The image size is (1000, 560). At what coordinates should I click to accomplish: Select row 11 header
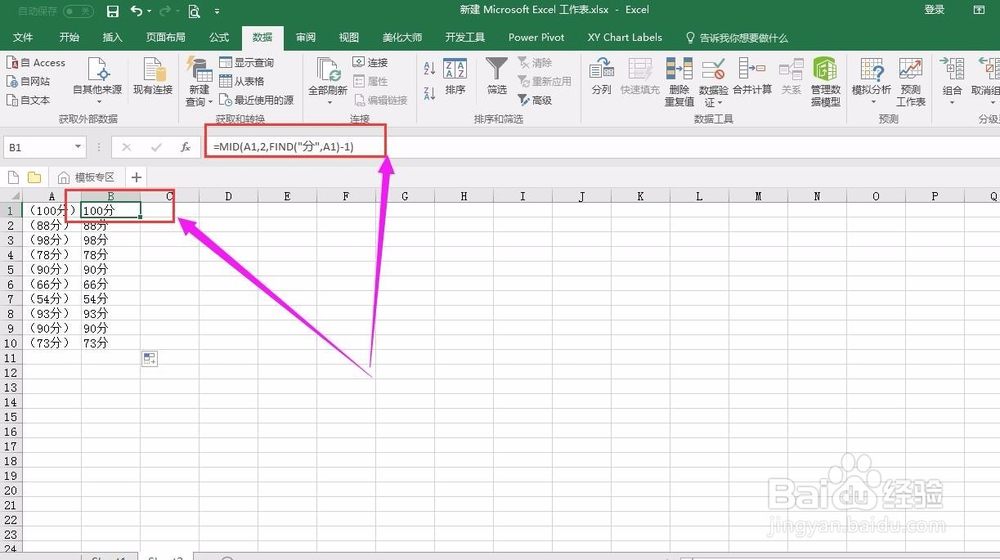coord(10,358)
